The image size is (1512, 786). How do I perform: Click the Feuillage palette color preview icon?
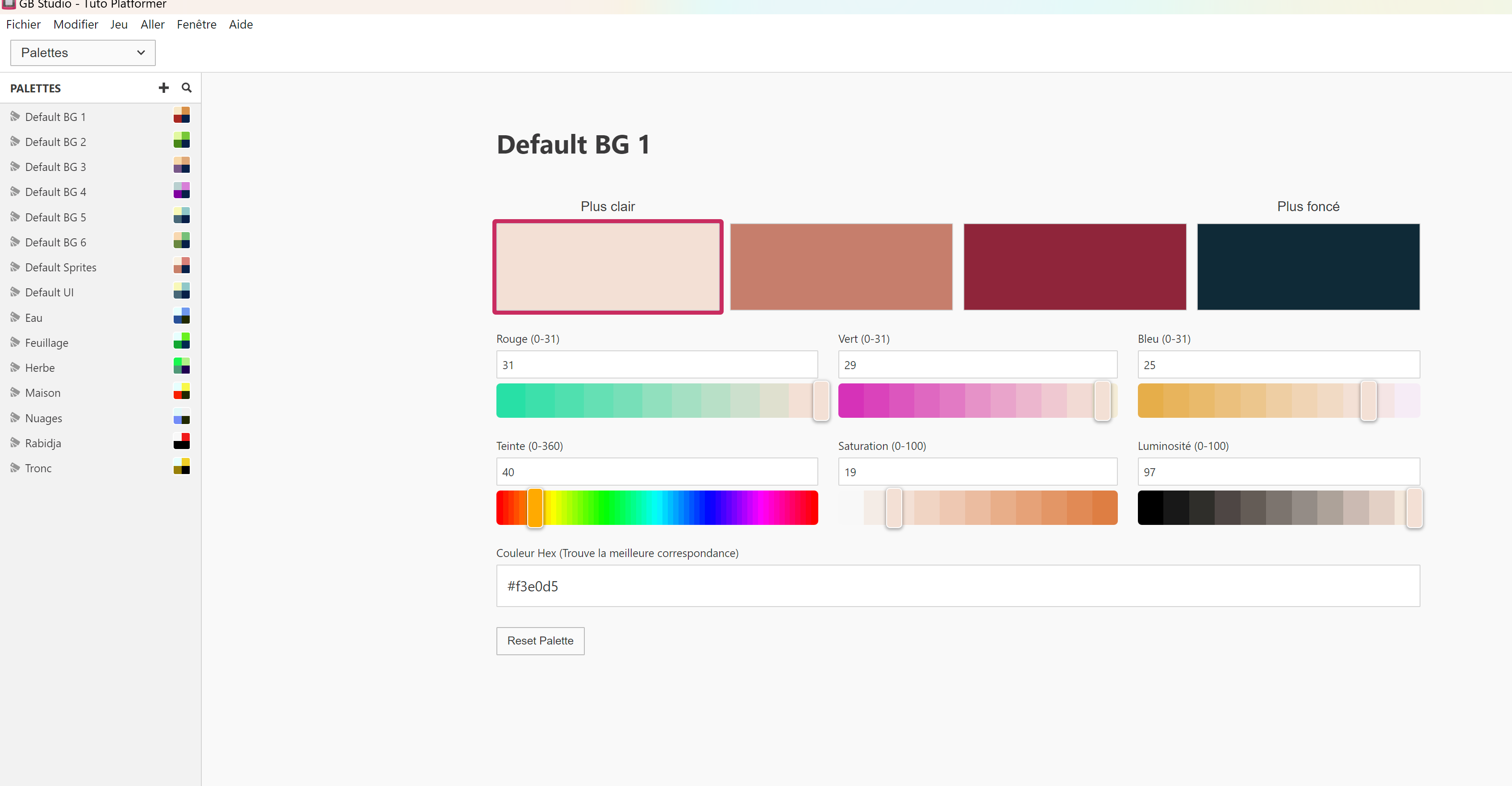[181, 341]
